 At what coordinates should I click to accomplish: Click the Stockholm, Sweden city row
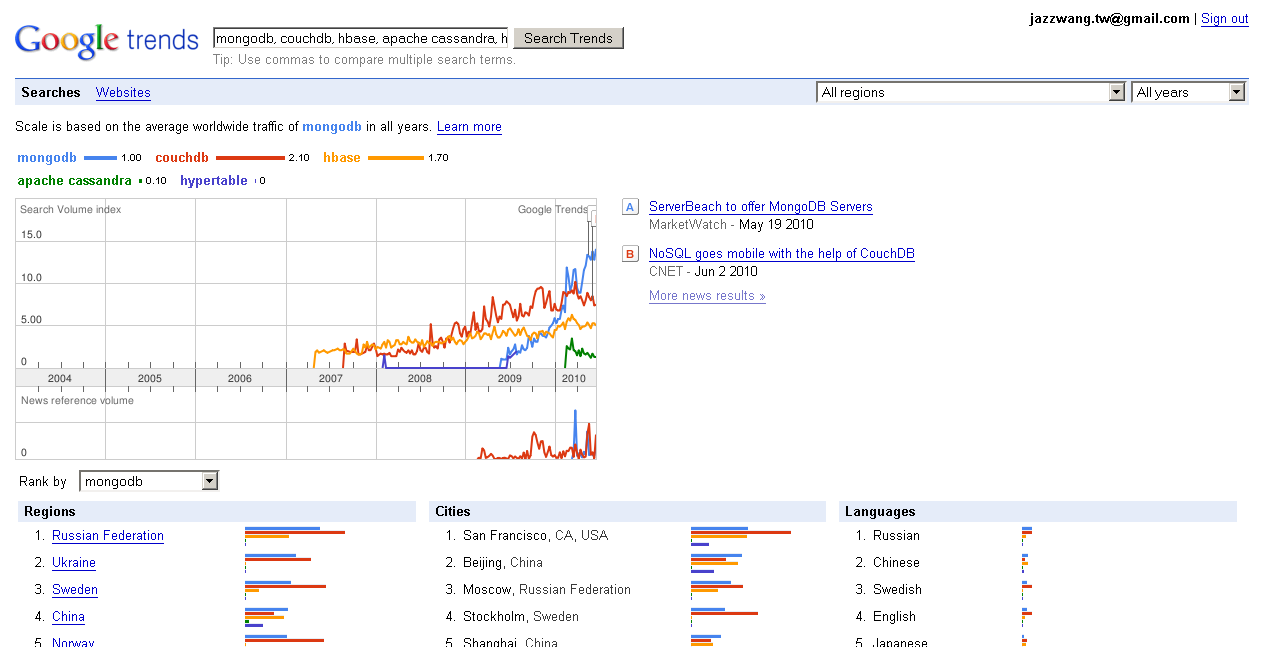click(521, 617)
